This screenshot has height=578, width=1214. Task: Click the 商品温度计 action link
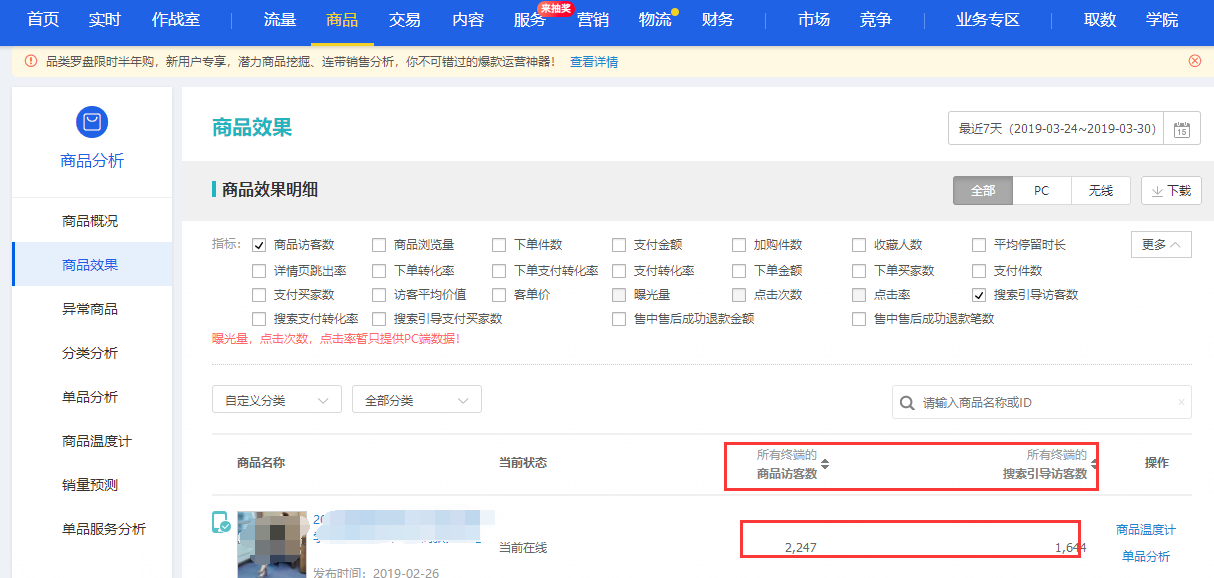[x=1146, y=530]
